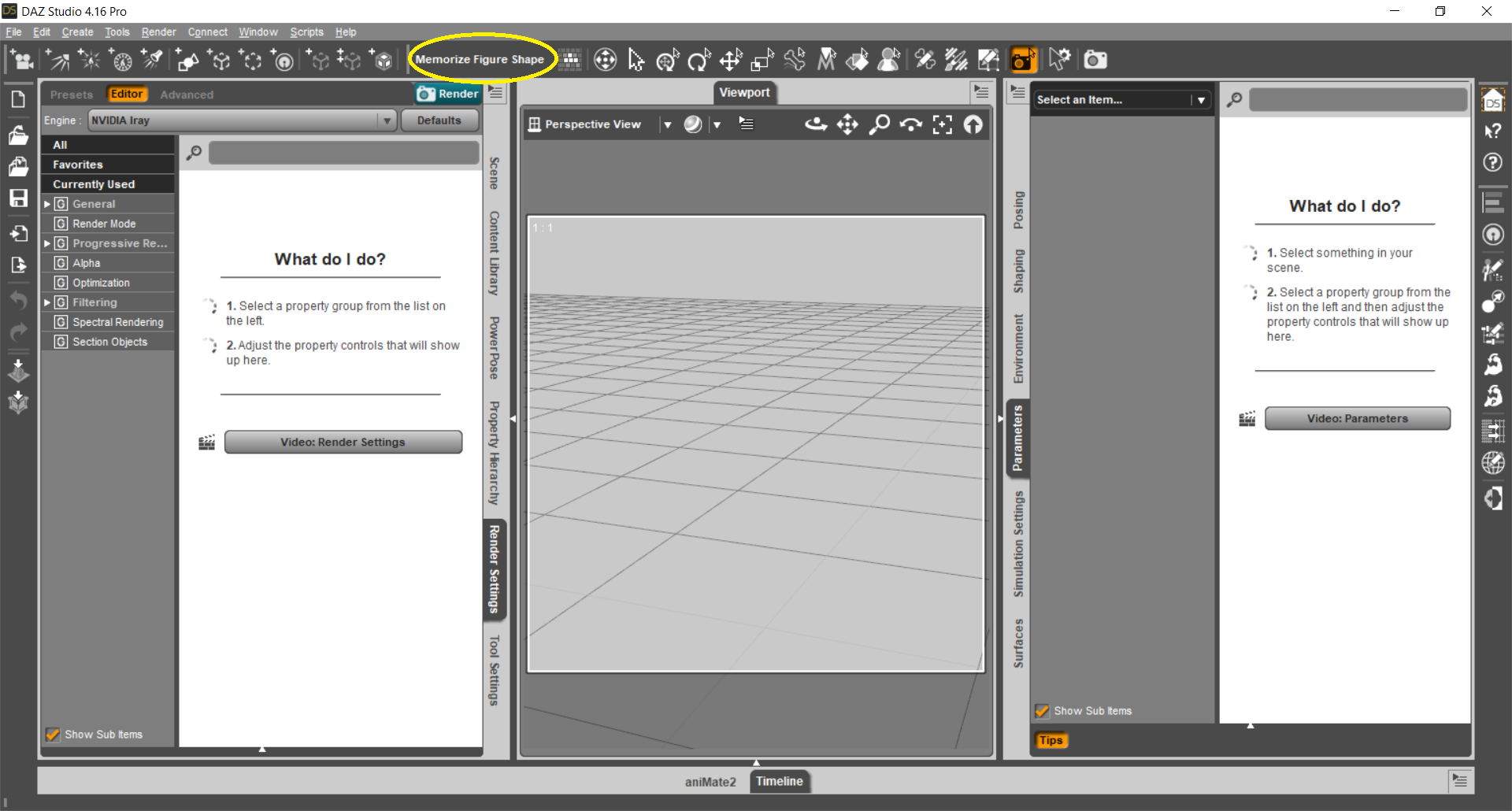Select the Spectral Rendering group
Screen dimensions: 1512x811
click(109, 322)
